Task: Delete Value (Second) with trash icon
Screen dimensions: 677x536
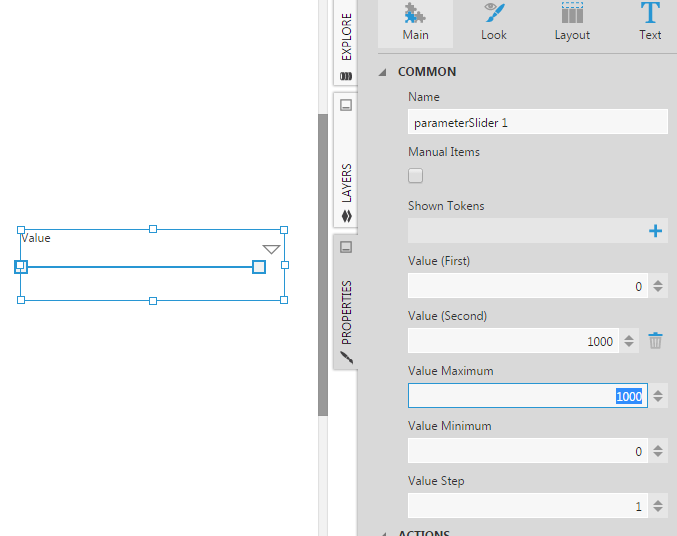Action: [x=656, y=341]
